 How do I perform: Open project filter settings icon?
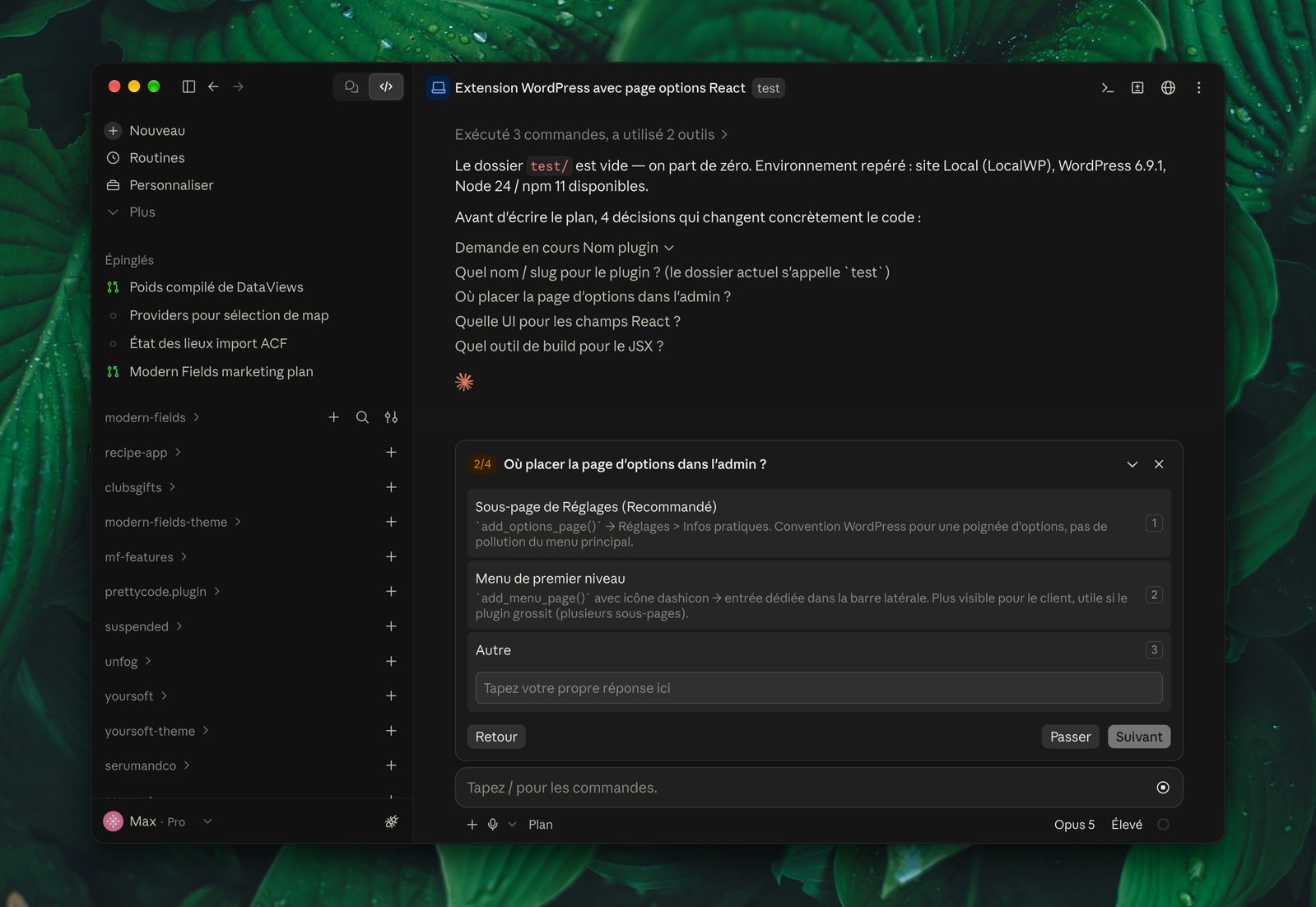(x=391, y=417)
